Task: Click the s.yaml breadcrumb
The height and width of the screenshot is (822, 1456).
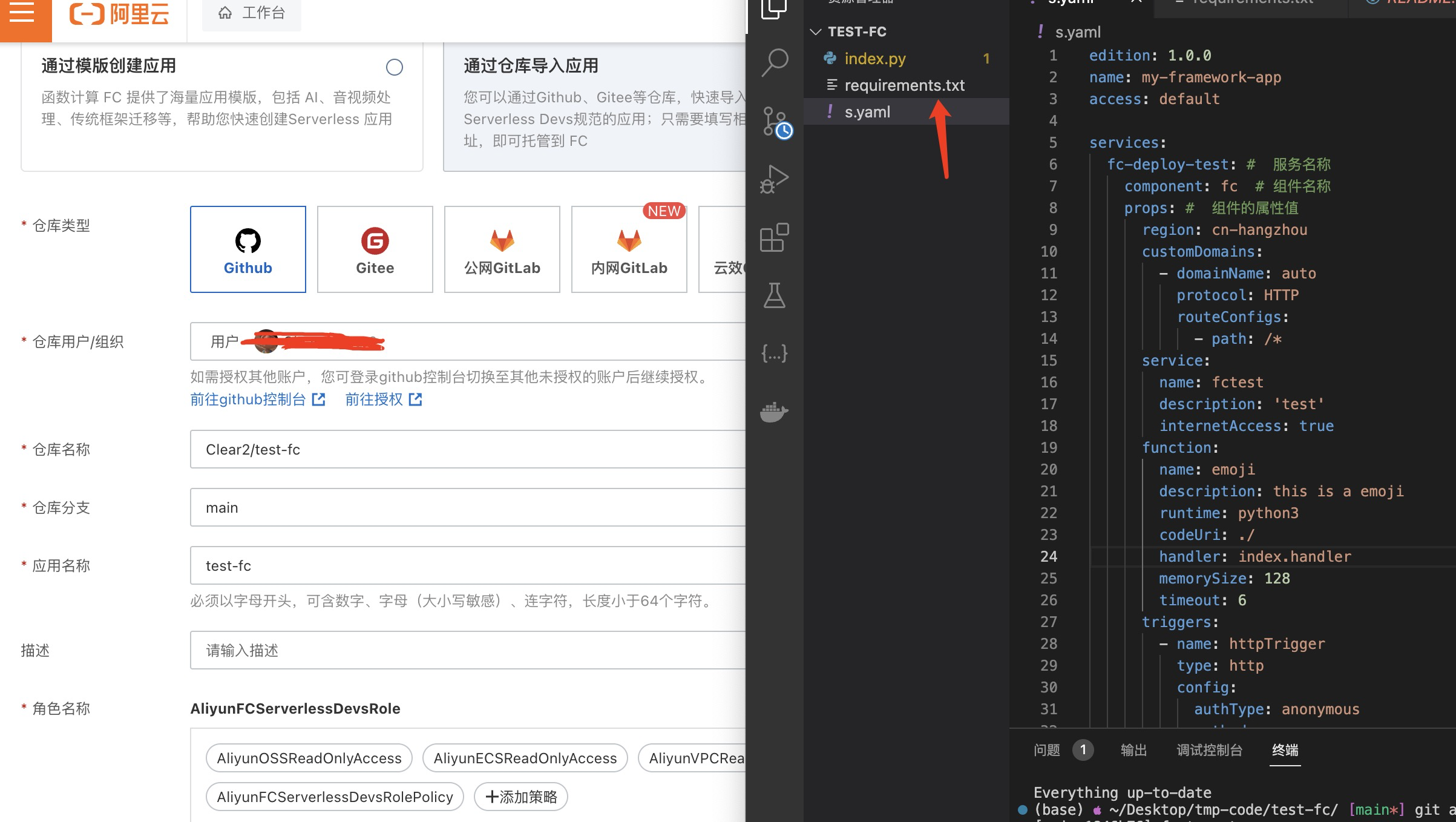Action: (x=1078, y=32)
